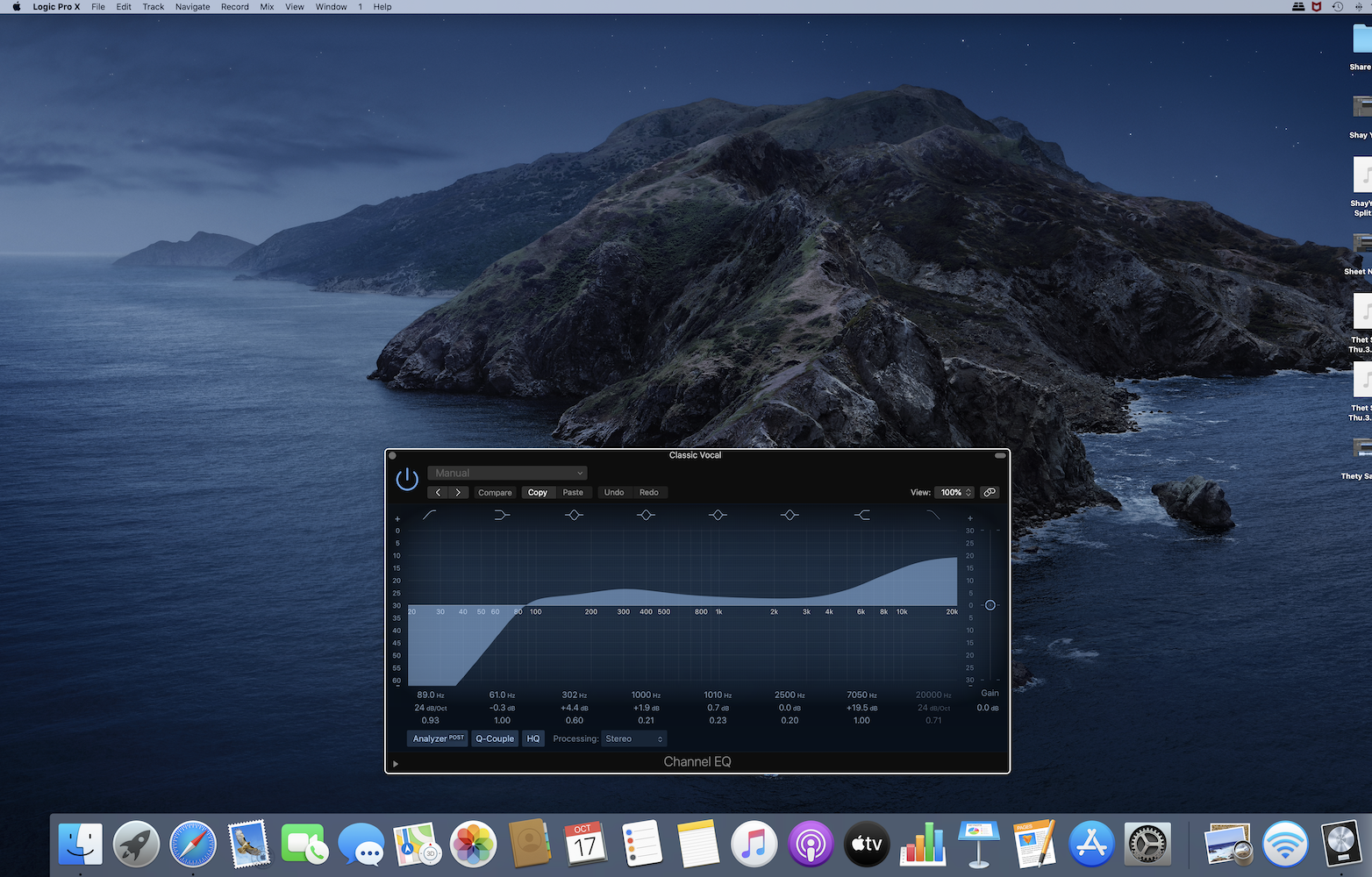Click the 24 dB/Oct slope under 89.0 Hz
The height and width of the screenshot is (877, 1372).
coord(430,708)
